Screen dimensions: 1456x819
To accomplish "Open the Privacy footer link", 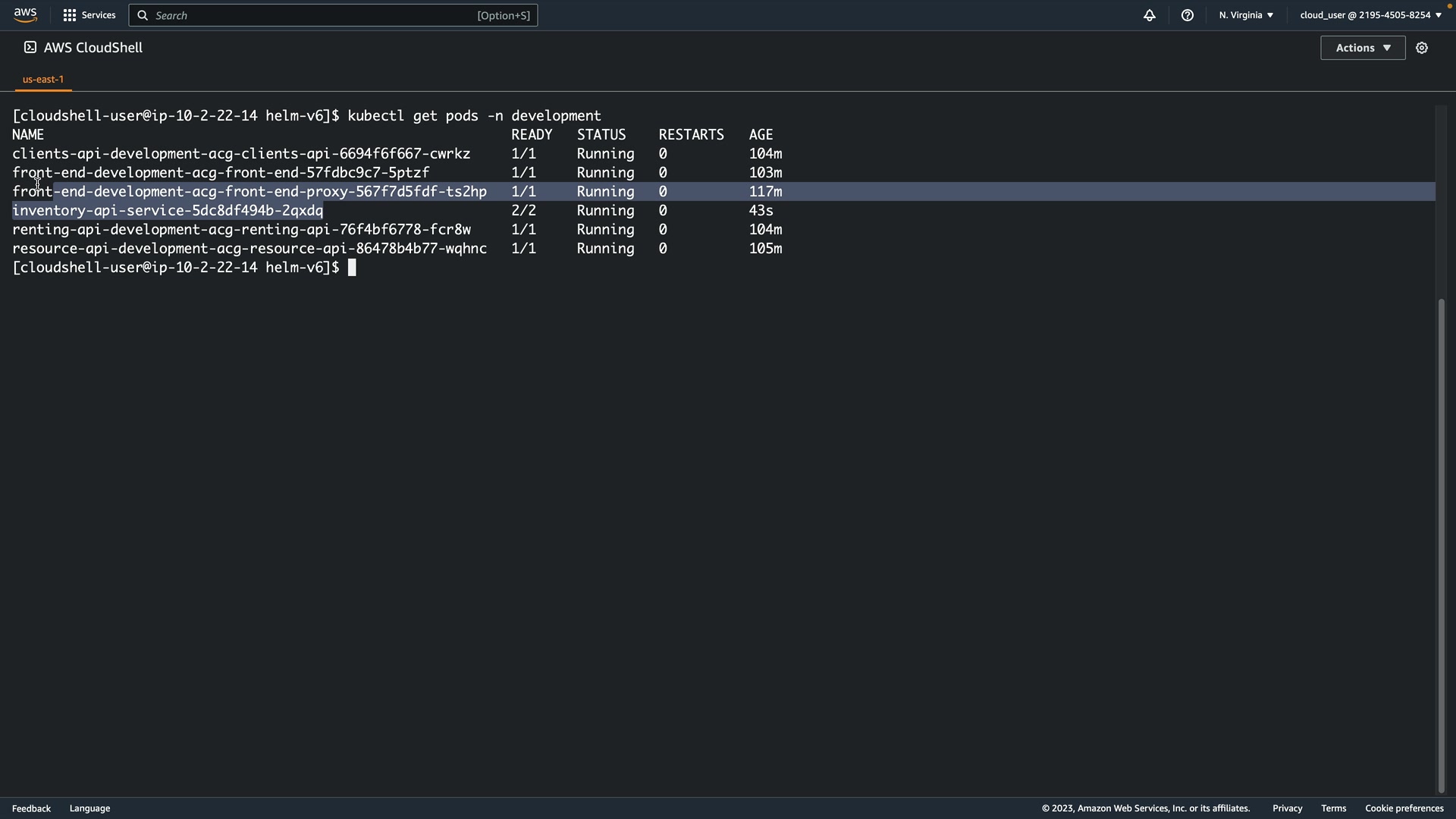I will [1287, 808].
